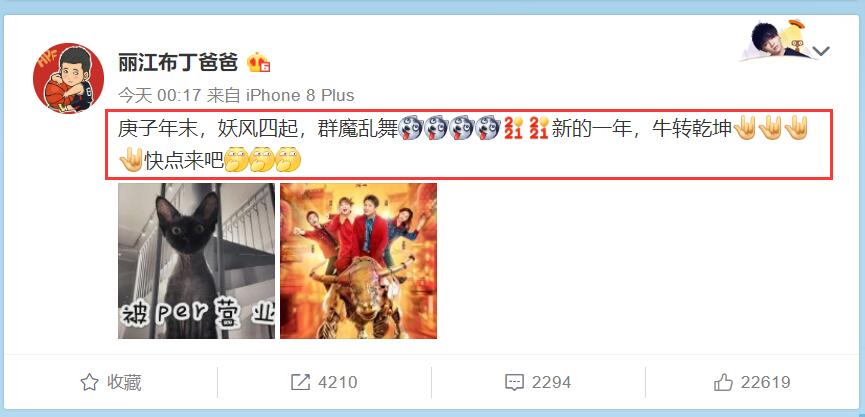Image resolution: width=865 pixels, height=417 pixels.
Task: Click the thumbs-up like icon
Action: (723, 382)
